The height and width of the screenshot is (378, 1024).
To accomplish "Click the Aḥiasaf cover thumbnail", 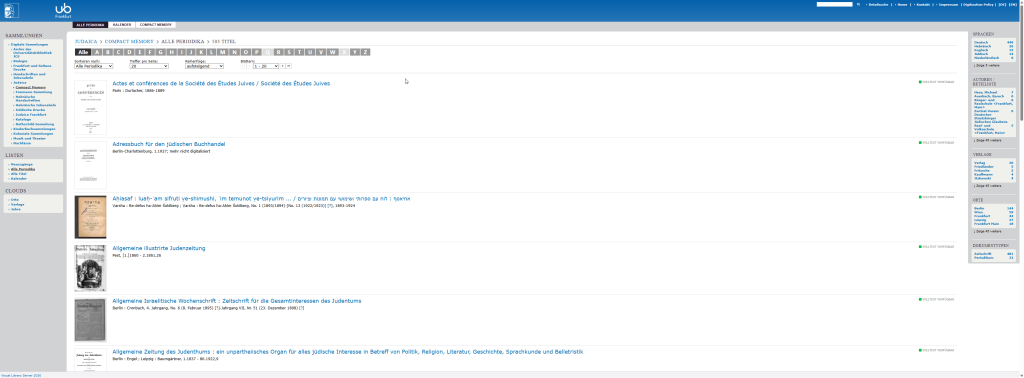I will coord(90,218).
